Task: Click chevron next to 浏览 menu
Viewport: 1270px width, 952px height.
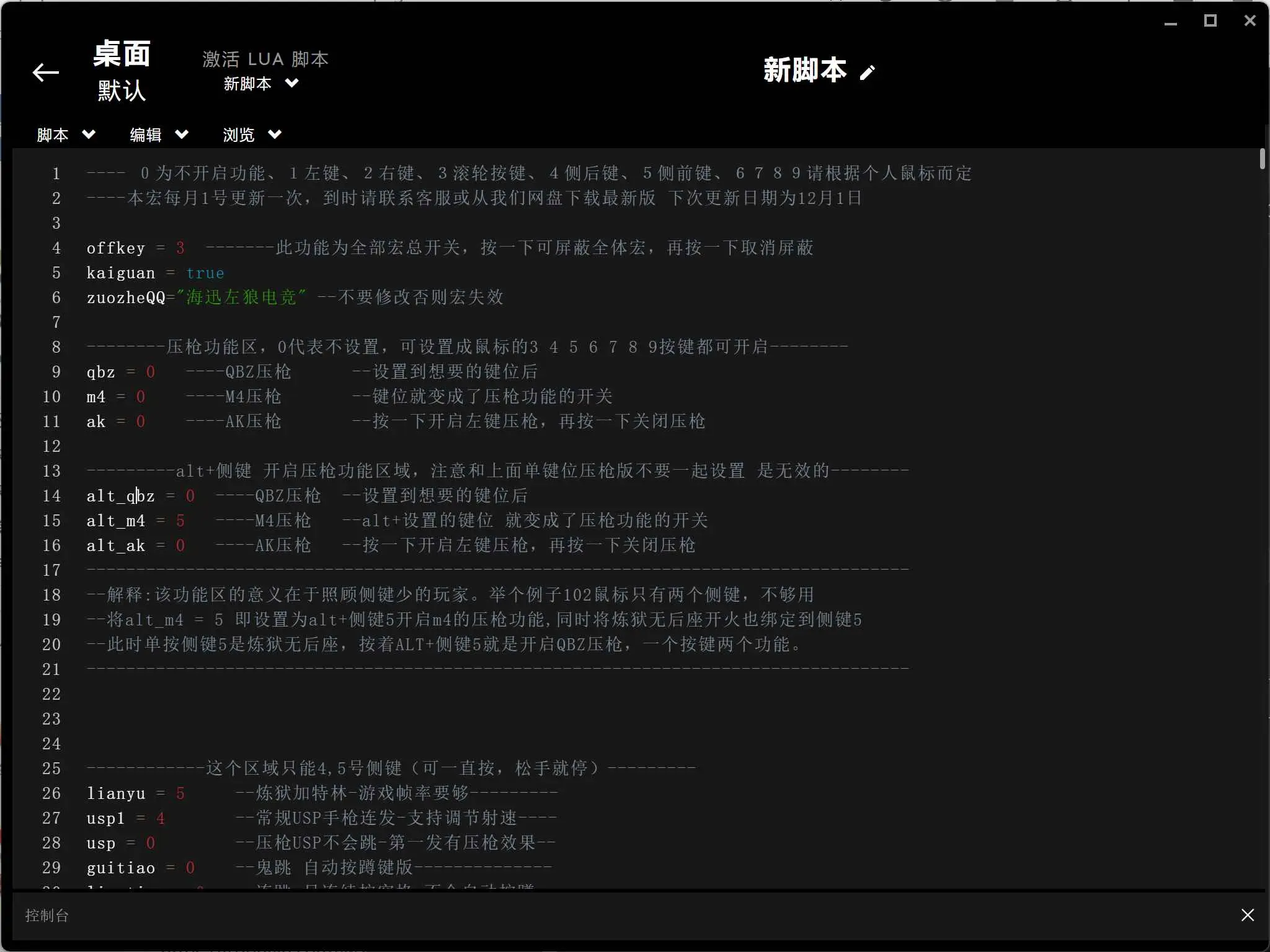Action: tap(275, 134)
